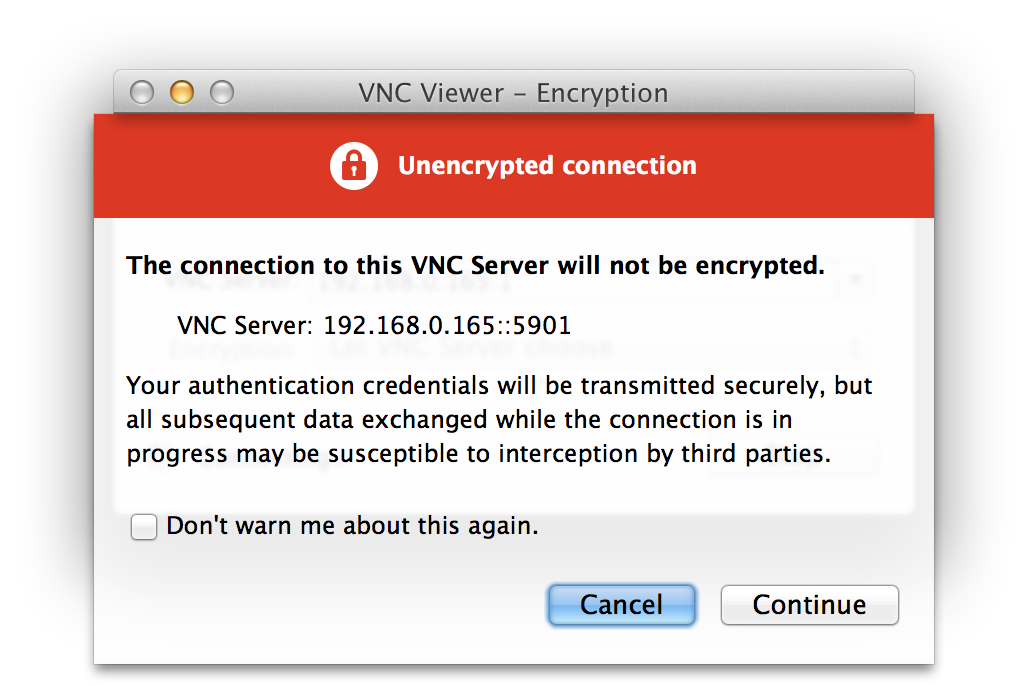Image resolution: width=1028 pixels, height=686 pixels.
Task: Click the padlock icon in the red banner
Action: click(x=353, y=165)
